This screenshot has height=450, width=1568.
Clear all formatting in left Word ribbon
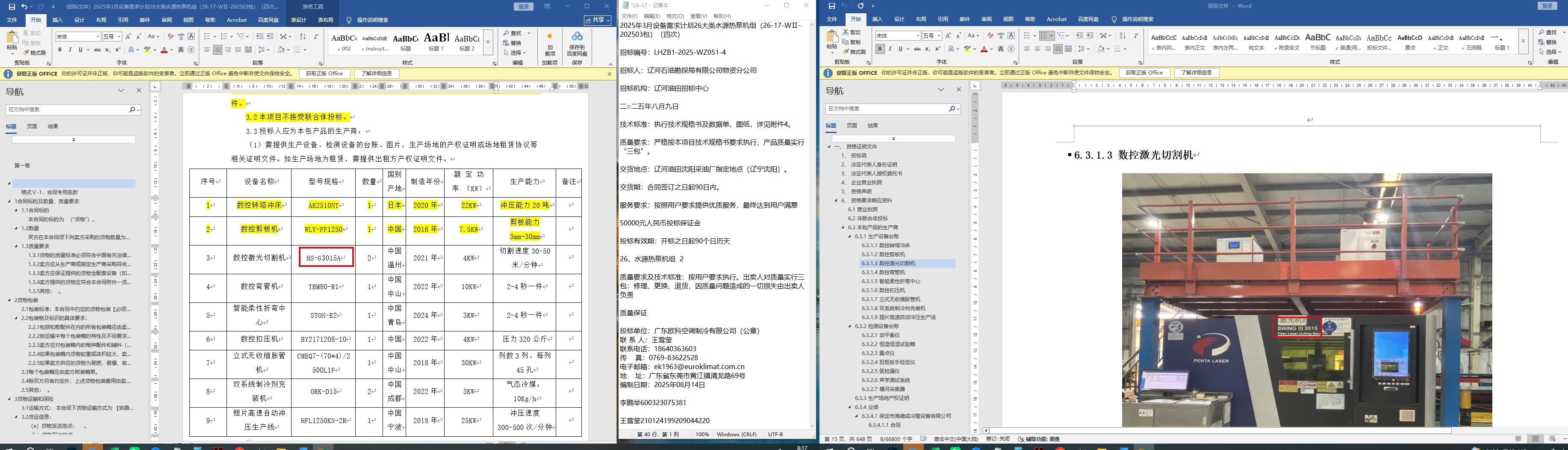(171, 36)
